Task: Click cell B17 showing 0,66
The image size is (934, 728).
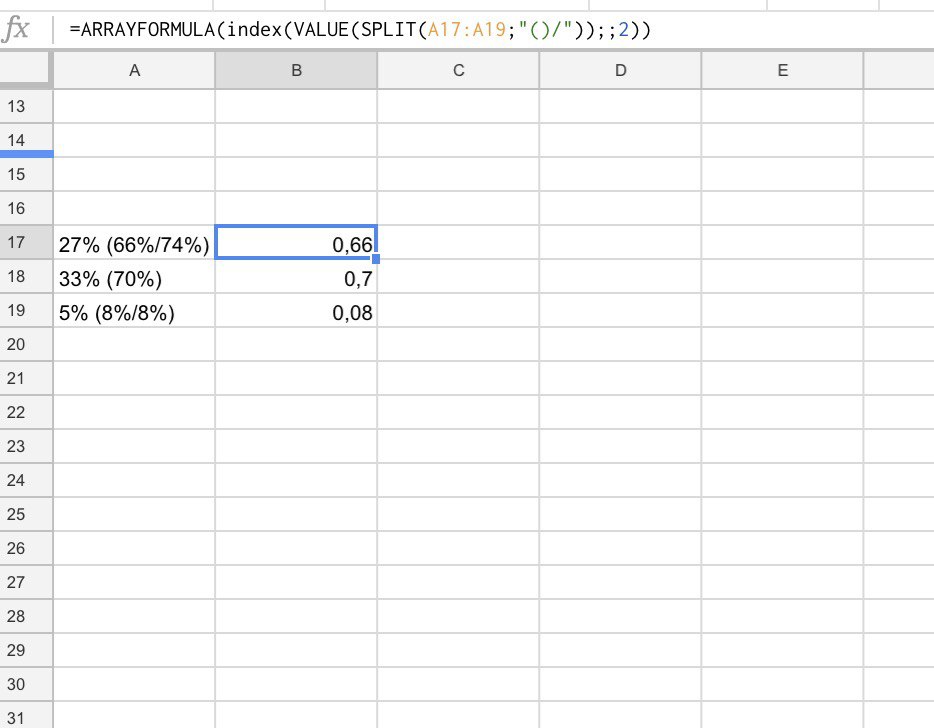Action: (x=296, y=242)
